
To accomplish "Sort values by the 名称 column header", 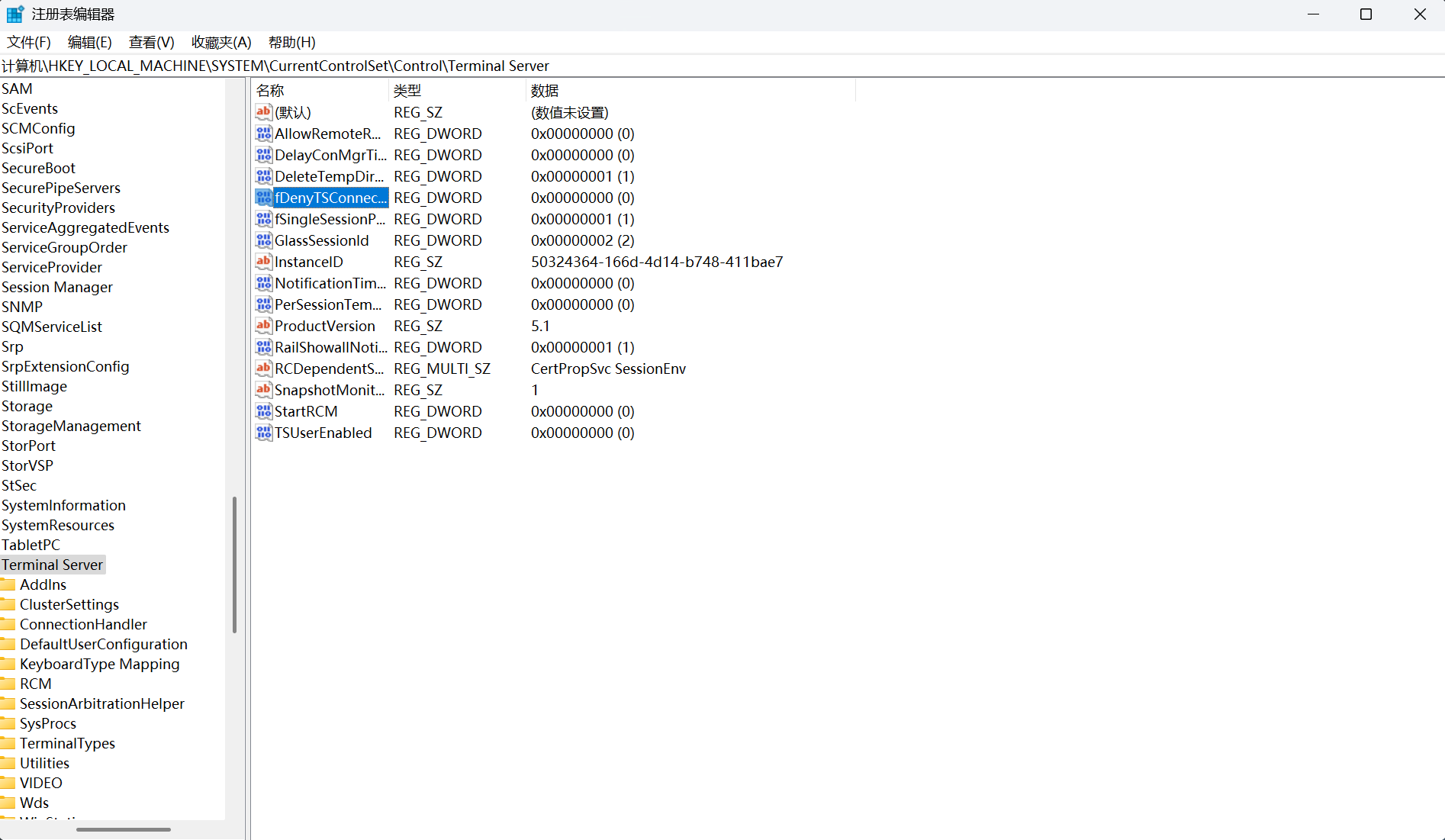I will click(320, 91).
